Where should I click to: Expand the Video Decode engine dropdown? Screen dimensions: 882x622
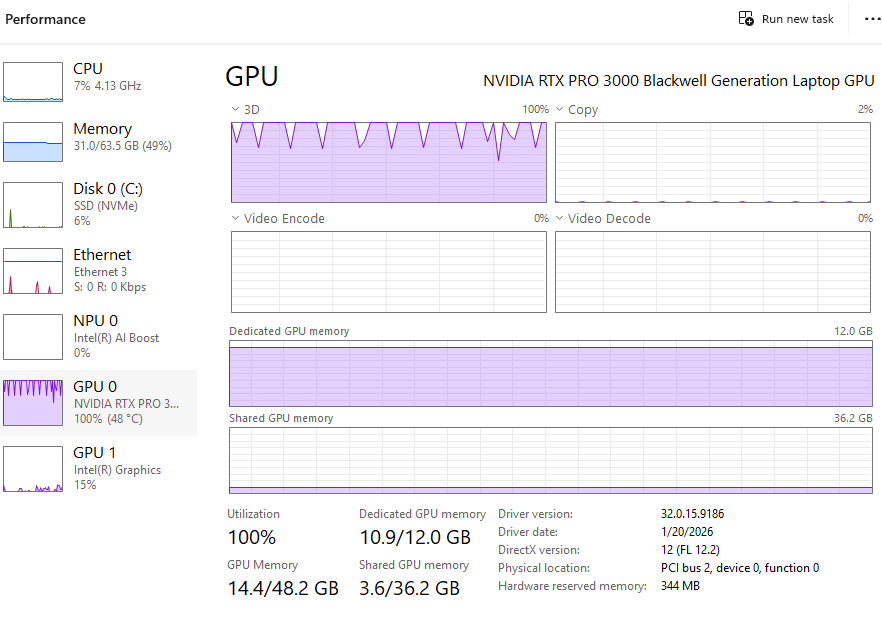click(560, 218)
